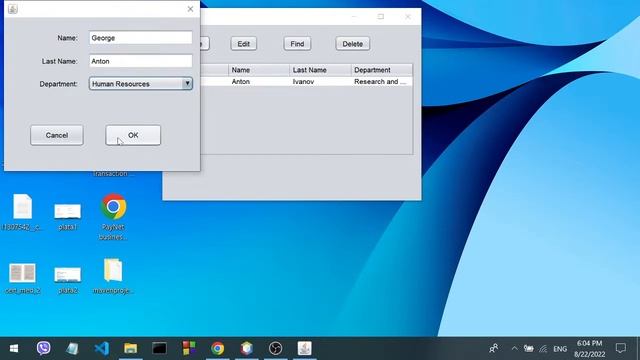Open the notepad-like app next to Viber

click(72, 348)
